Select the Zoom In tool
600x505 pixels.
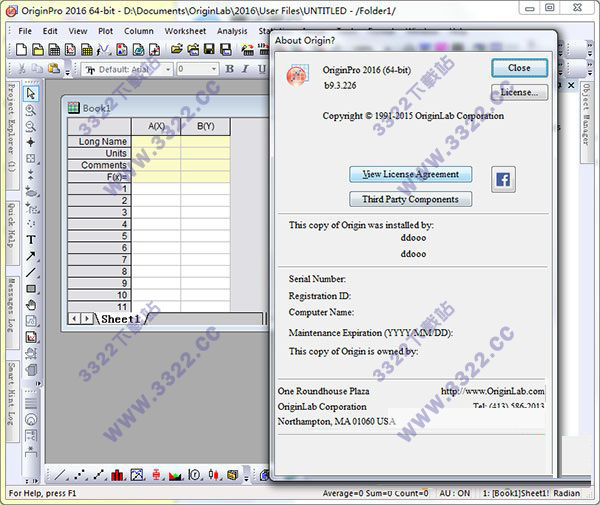(x=31, y=110)
